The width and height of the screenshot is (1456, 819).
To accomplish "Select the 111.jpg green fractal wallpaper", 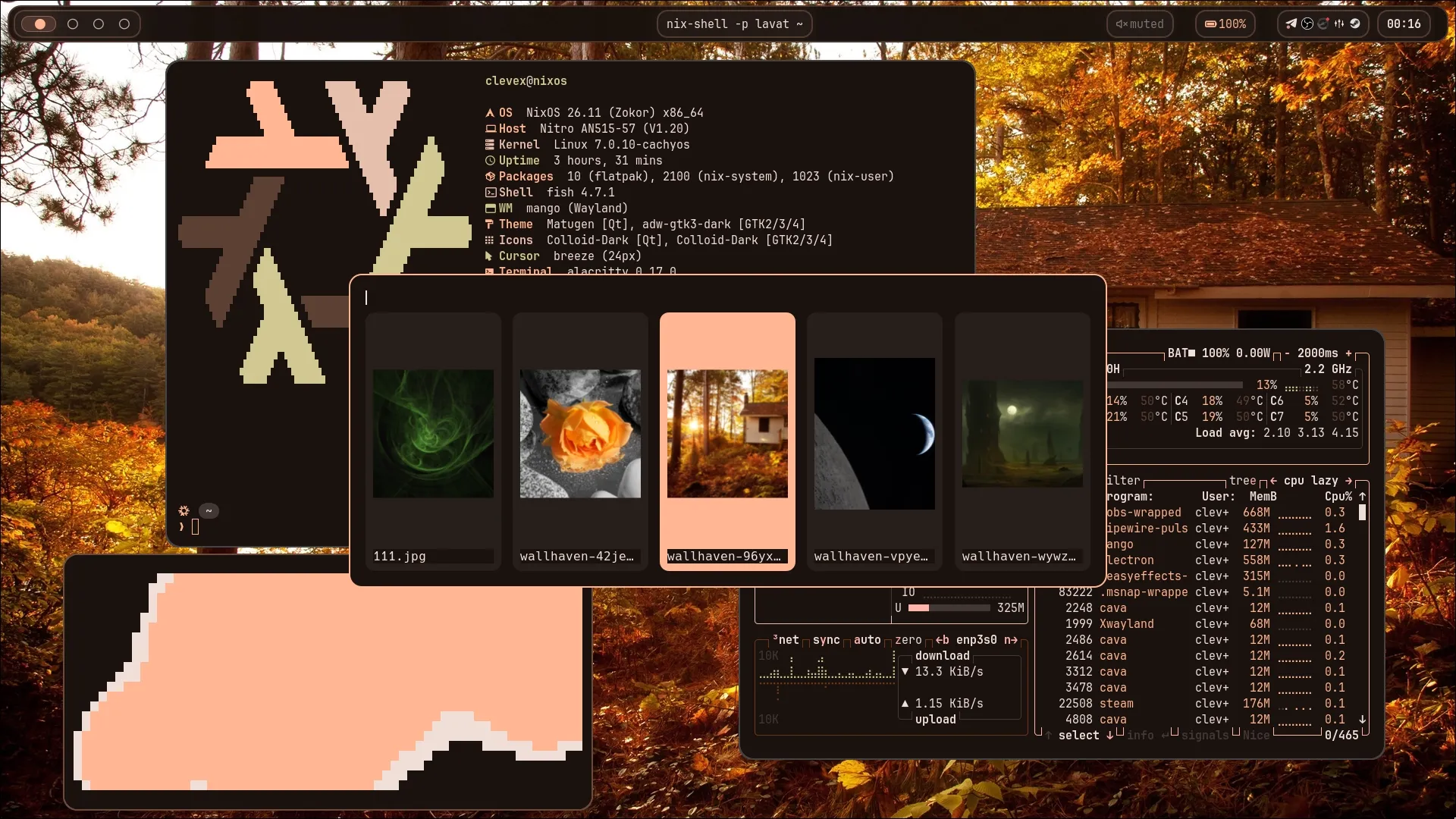I will 433,441.
